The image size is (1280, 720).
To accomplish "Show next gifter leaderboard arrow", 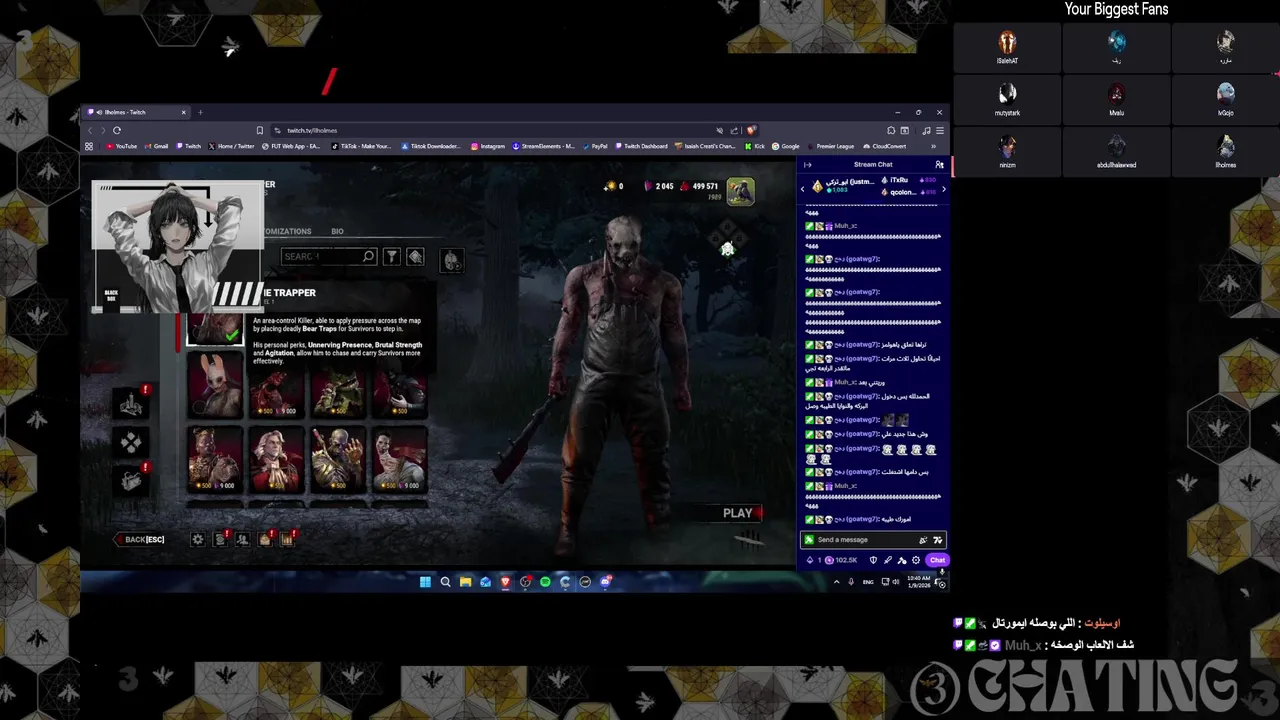I will 943,189.
